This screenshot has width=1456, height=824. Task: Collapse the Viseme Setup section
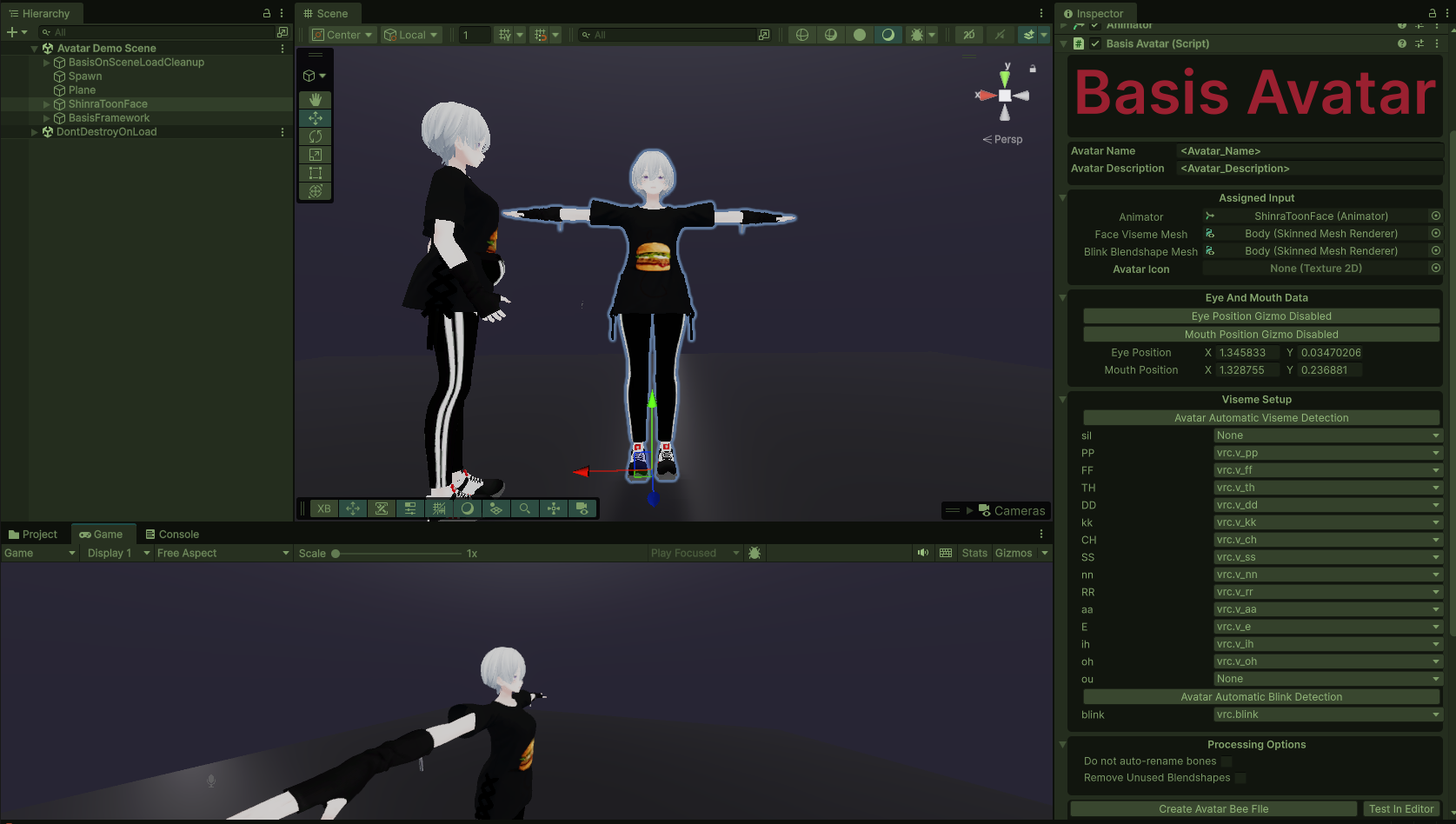tap(1063, 400)
